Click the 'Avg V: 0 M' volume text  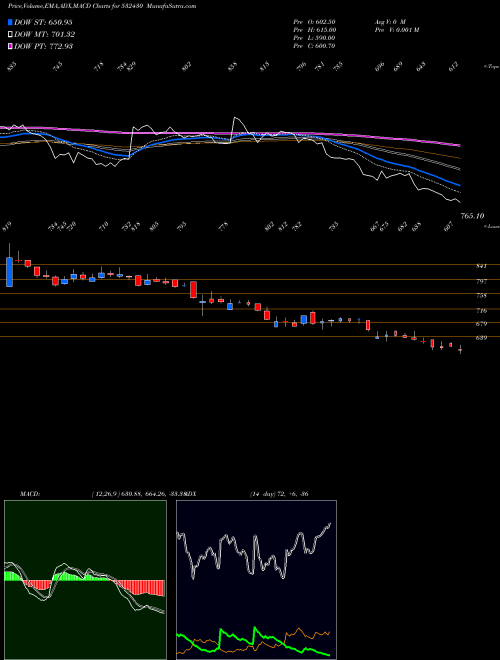pos(390,22)
